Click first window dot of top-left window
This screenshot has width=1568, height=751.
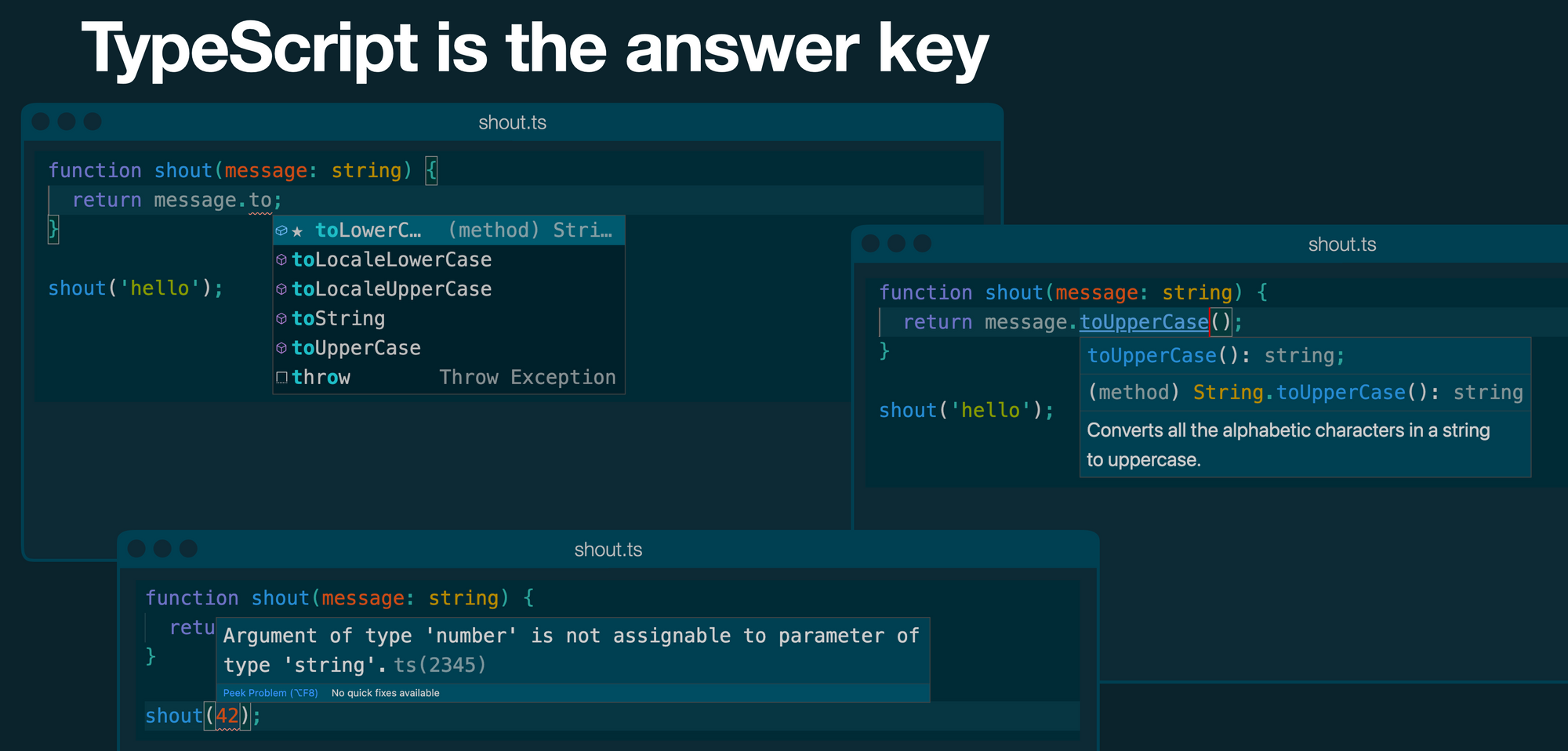pos(41,122)
